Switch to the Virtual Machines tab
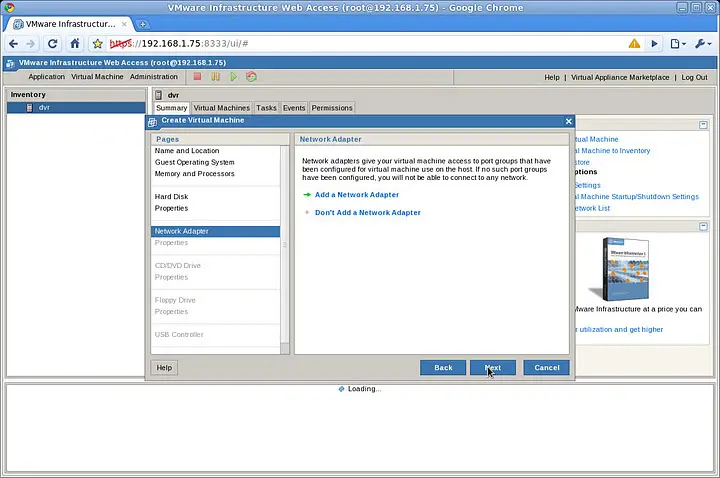Viewport: 720px width, 478px height. 221,108
